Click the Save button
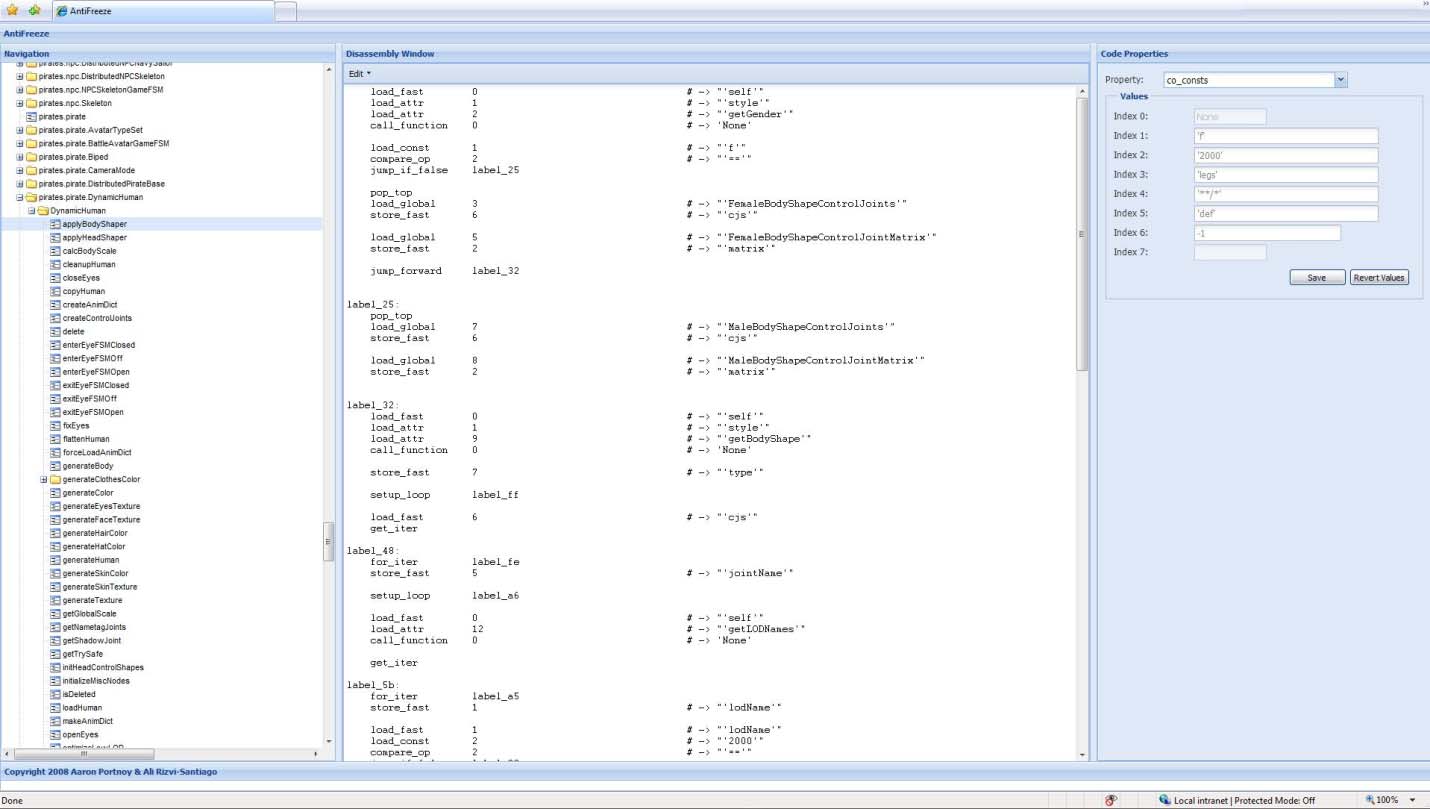The width and height of the screenshot is (1430, 809). (x=1317, y=278)
